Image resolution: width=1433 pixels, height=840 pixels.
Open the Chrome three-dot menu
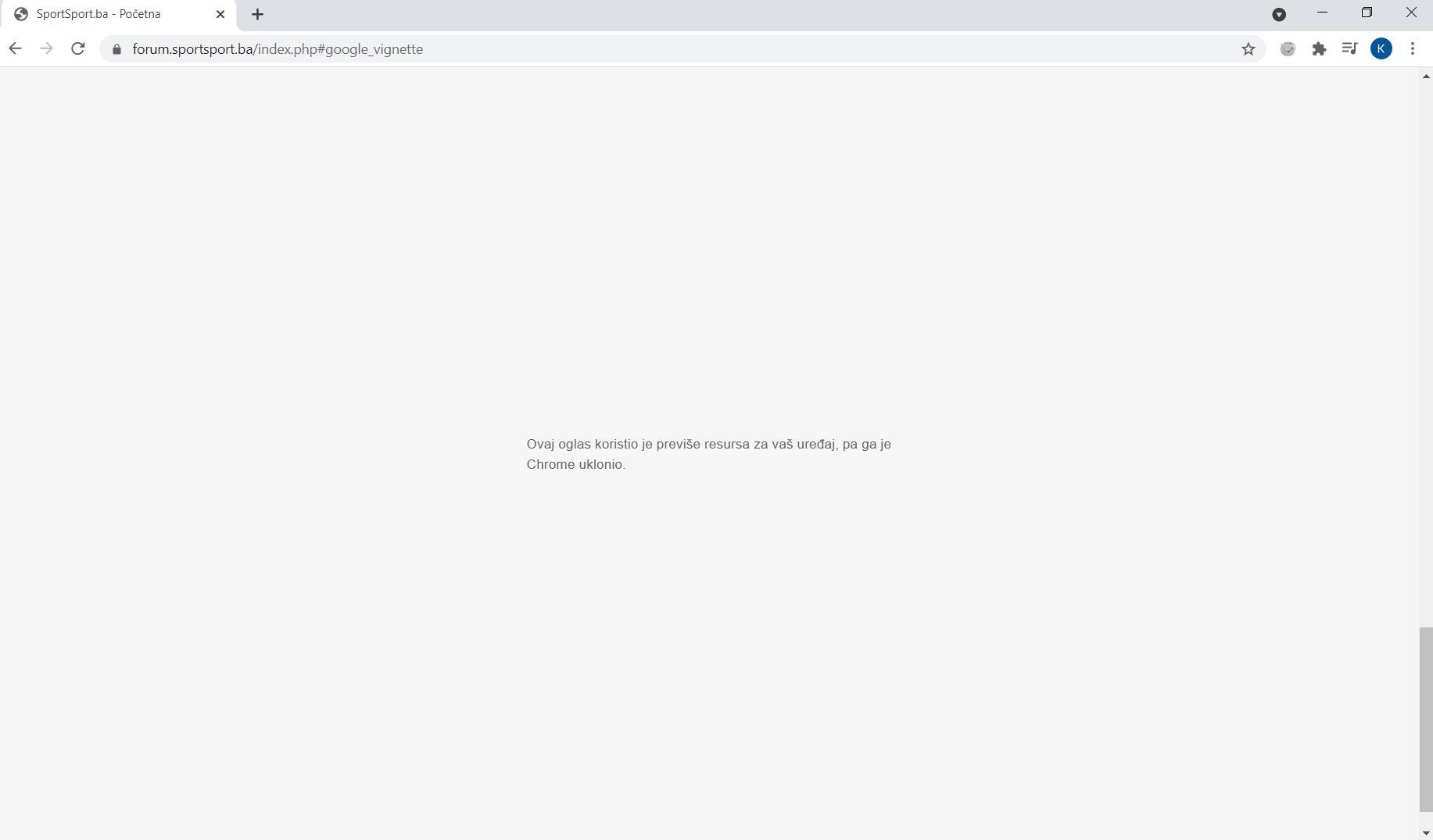pyautogui.click(x=1413, y=48)
